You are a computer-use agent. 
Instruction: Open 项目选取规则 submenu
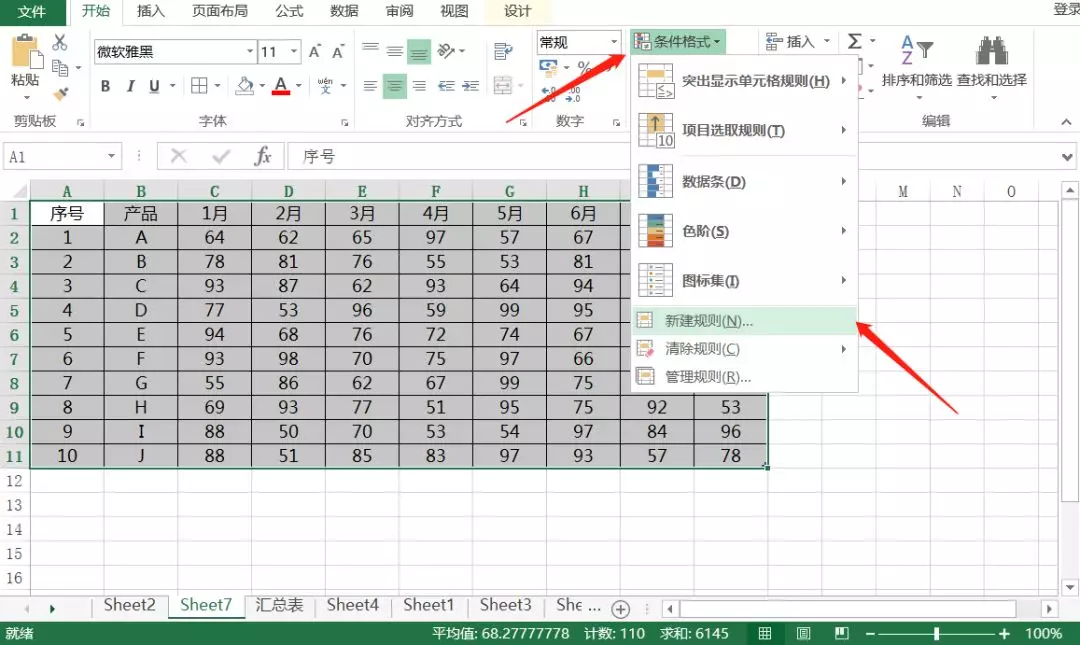(x=744, y=130)
